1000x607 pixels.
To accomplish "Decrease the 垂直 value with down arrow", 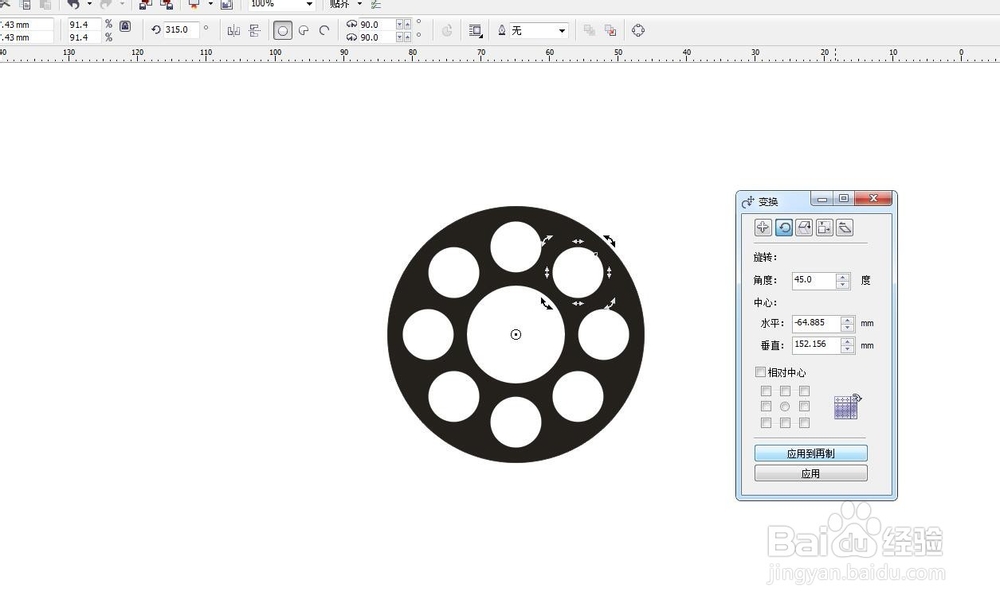I will point(848,349).
